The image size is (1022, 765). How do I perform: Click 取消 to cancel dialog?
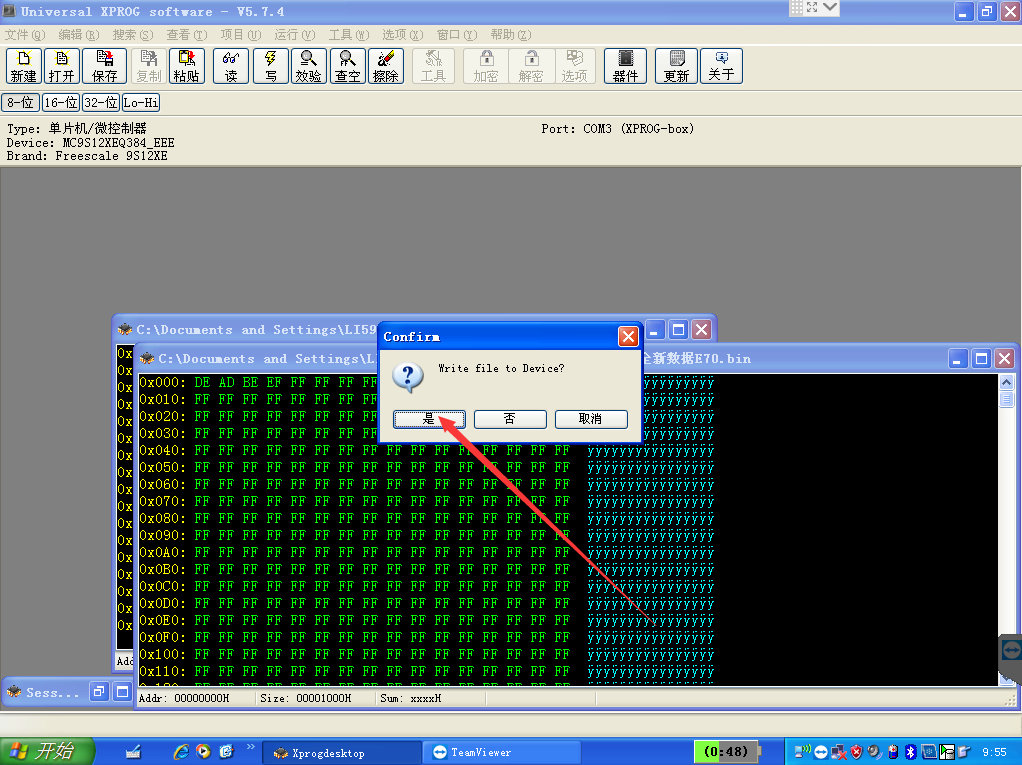(x=591, y=419)
